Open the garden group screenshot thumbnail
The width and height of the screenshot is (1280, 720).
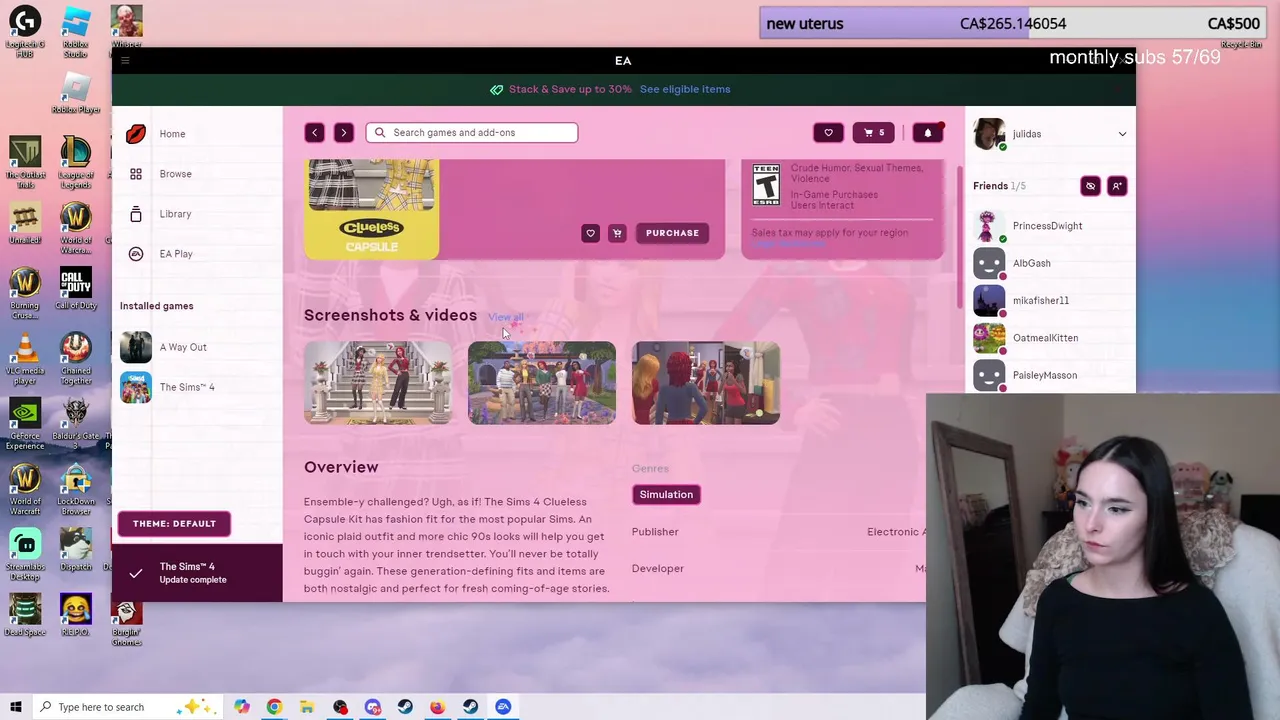point(542,383)
